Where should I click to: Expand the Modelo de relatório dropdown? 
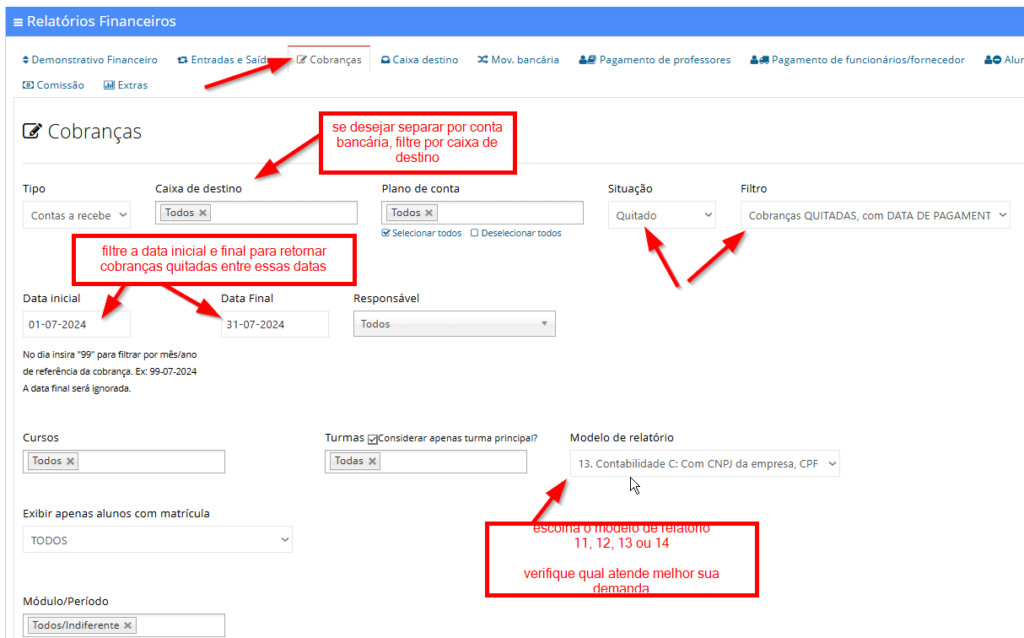pyautogui.click(x=704, y=463)
